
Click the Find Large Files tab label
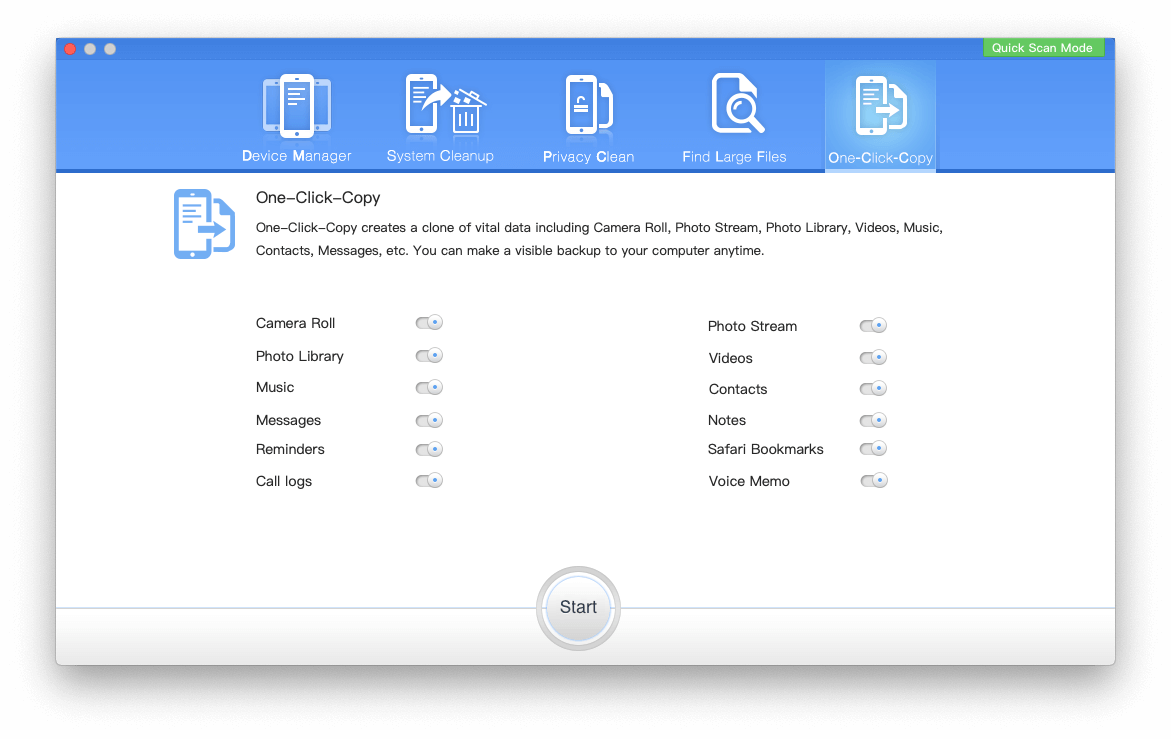[734, 157]
